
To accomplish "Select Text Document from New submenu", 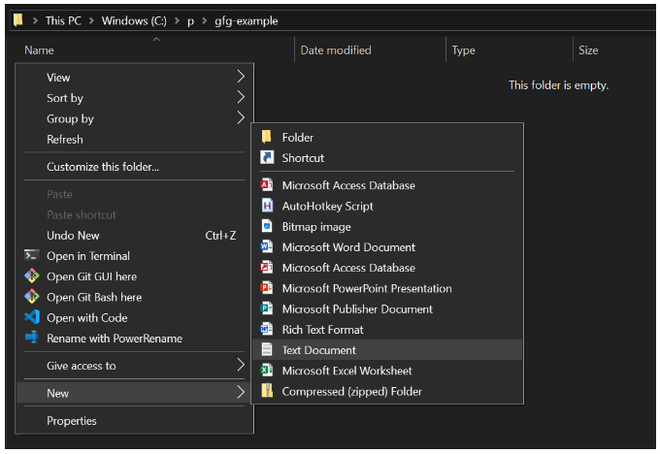I will tap(319, 350).
